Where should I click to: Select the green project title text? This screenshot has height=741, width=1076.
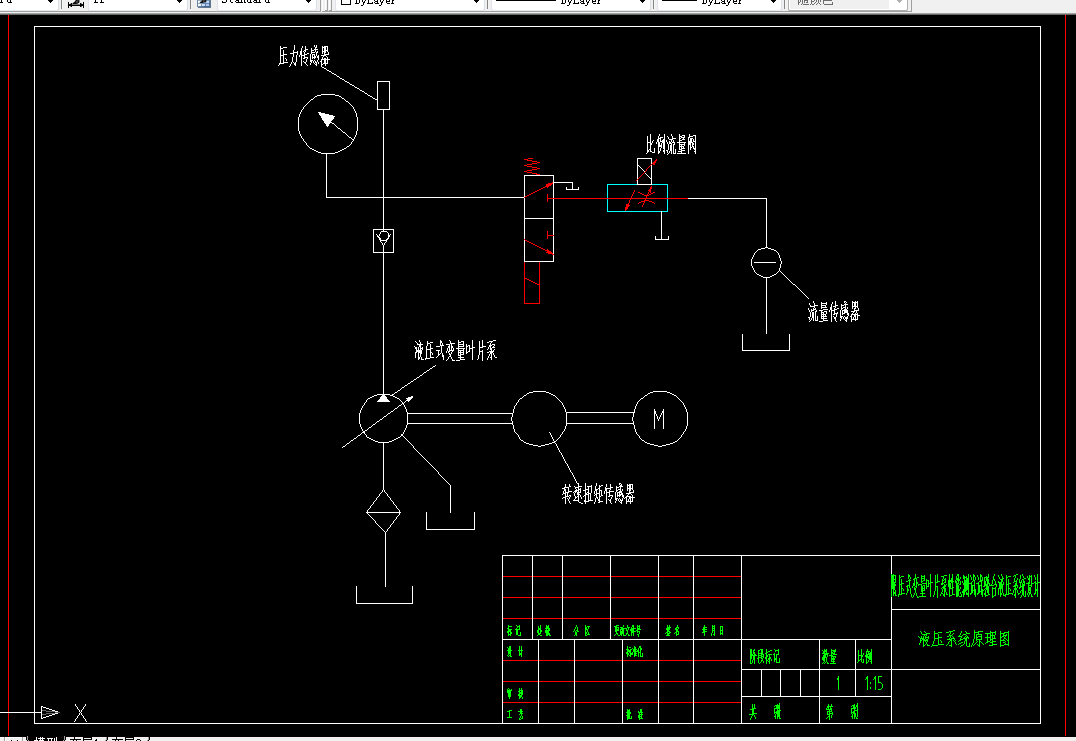966,586
